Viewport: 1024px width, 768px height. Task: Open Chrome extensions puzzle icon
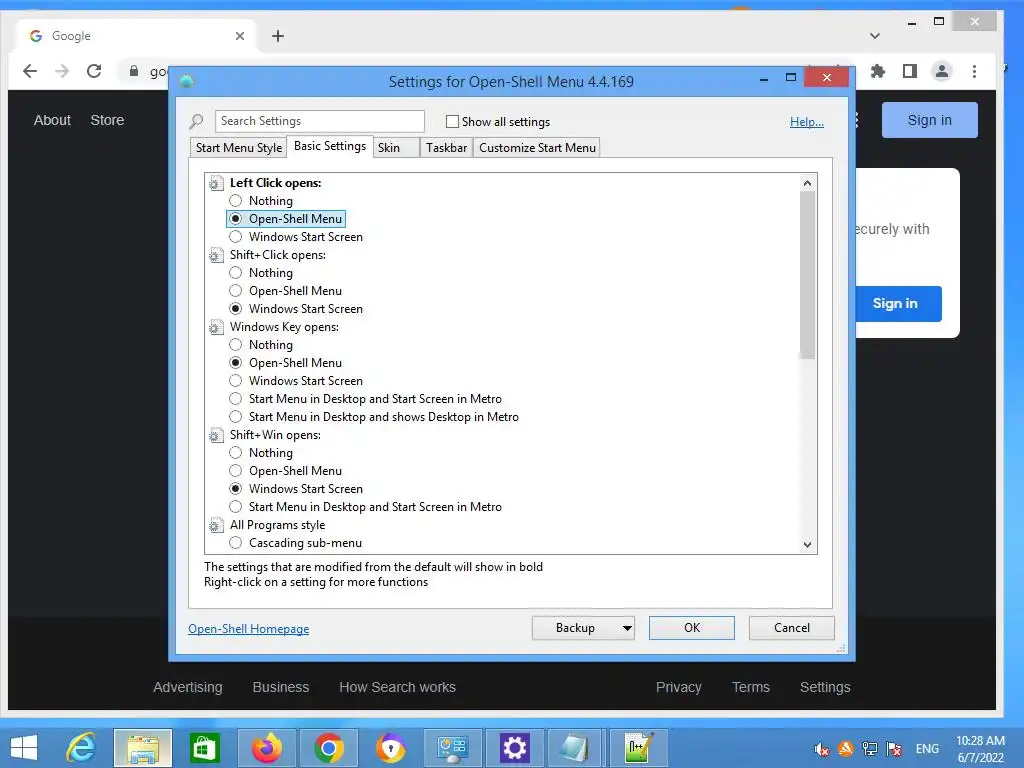pyautogui.click(x=878, y=71)
